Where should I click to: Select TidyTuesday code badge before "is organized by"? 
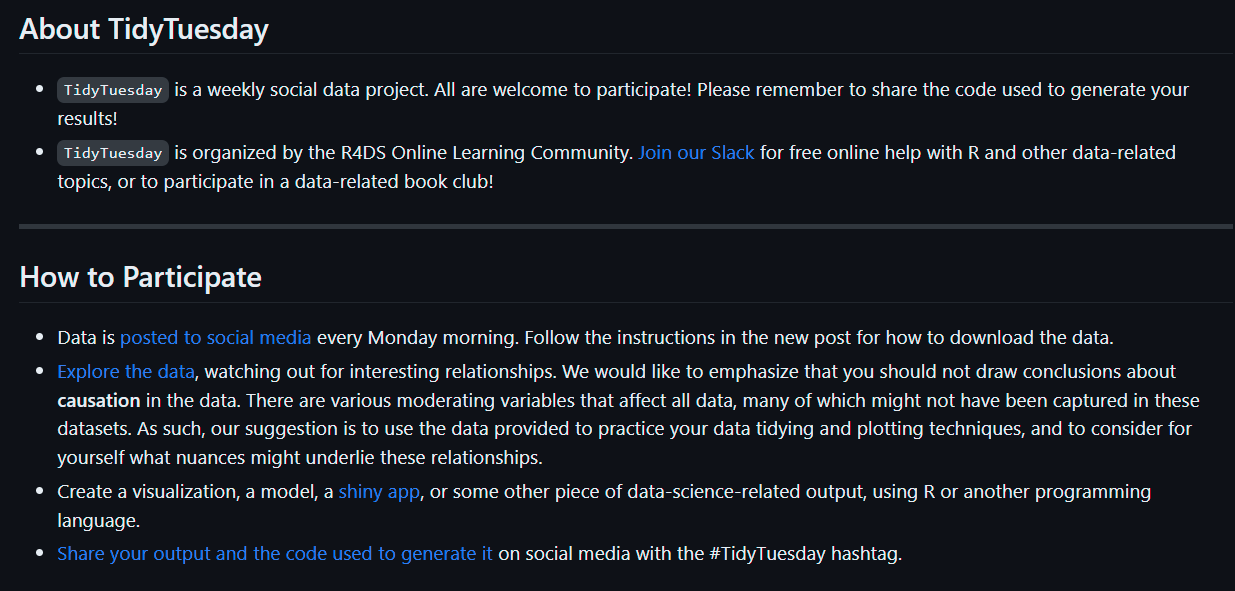(x=113, y=153)
